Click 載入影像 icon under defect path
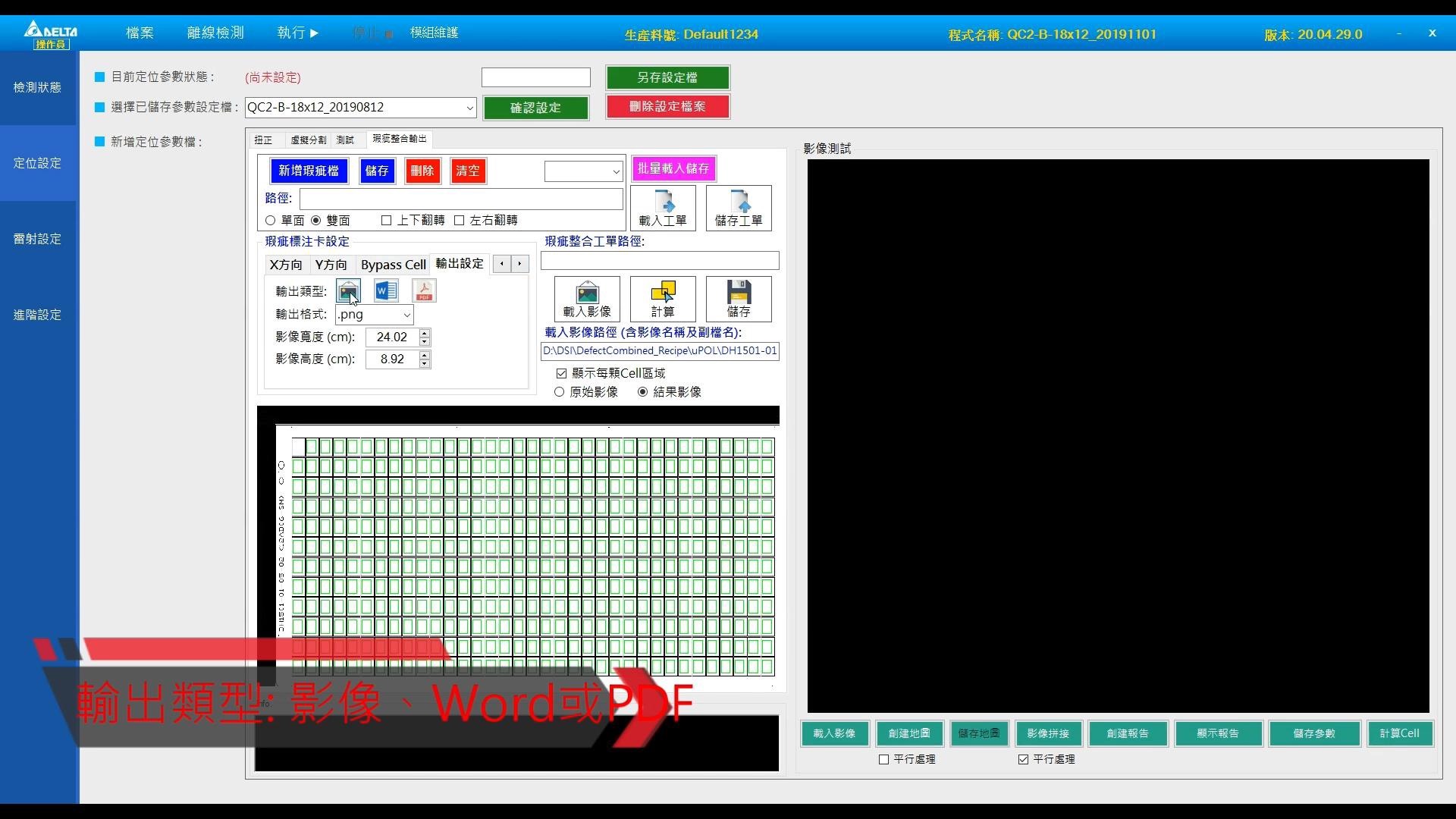The image size is (1456, 819). click(587, 299)
